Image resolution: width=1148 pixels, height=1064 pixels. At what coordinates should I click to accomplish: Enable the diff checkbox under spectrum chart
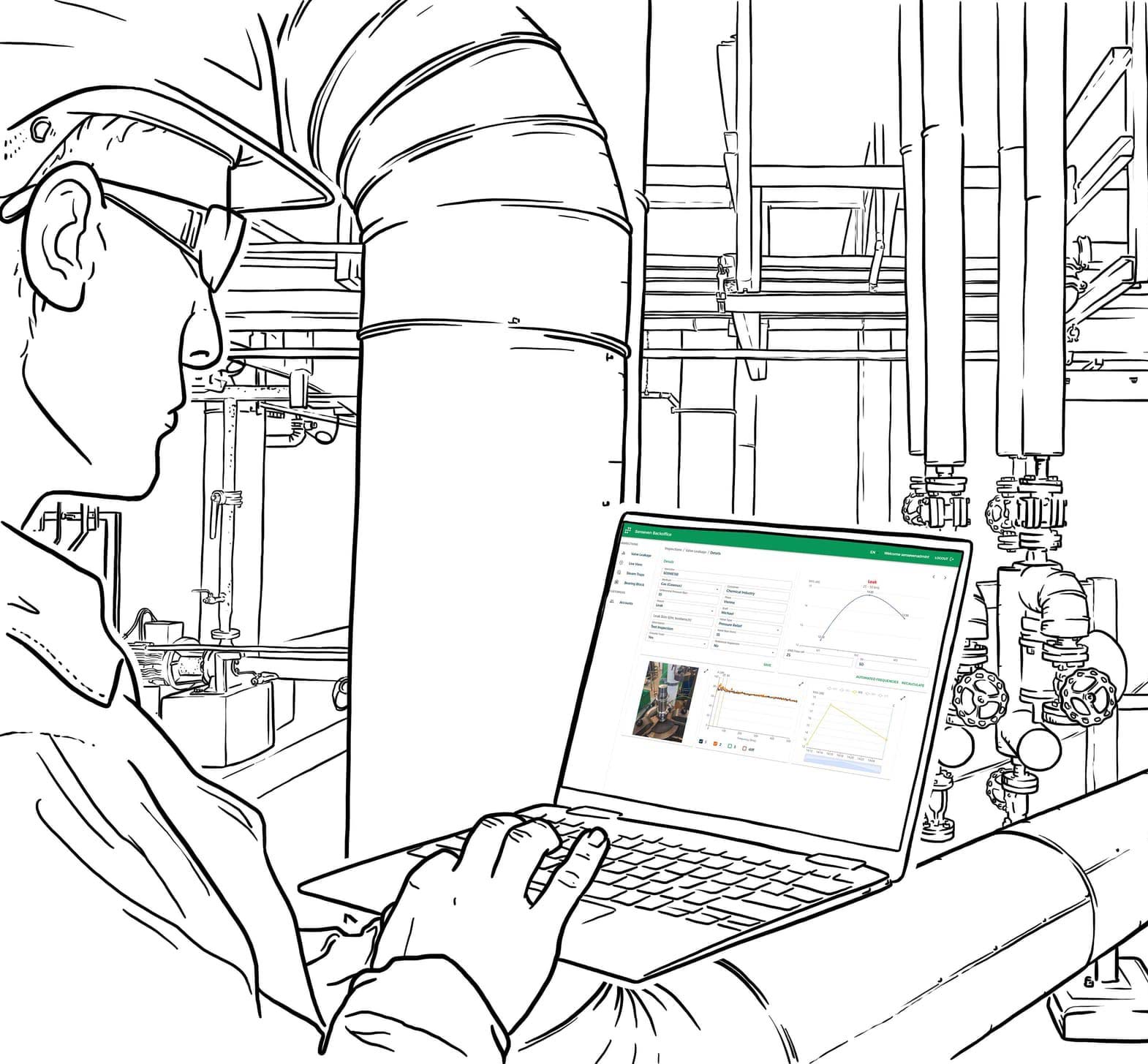pyautogui.click(x=744, y=748)
